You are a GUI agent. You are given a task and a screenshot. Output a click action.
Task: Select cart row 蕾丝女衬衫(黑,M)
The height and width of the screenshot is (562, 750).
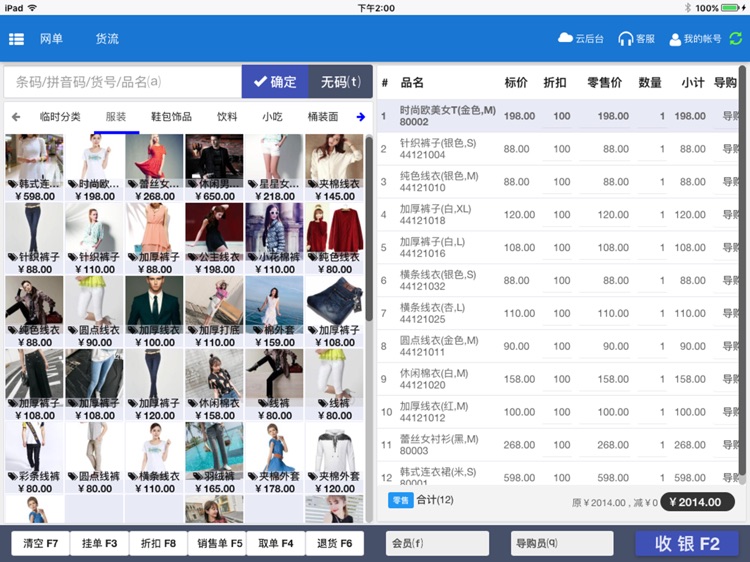tap(558, 445)
